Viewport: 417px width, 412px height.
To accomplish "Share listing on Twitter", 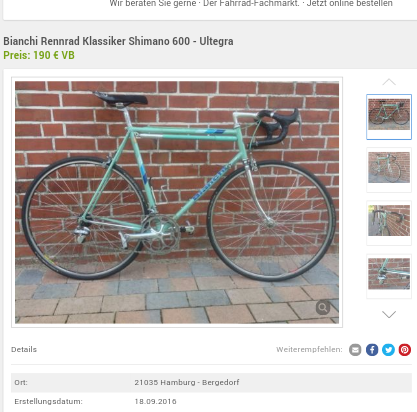I will point(388,350).
